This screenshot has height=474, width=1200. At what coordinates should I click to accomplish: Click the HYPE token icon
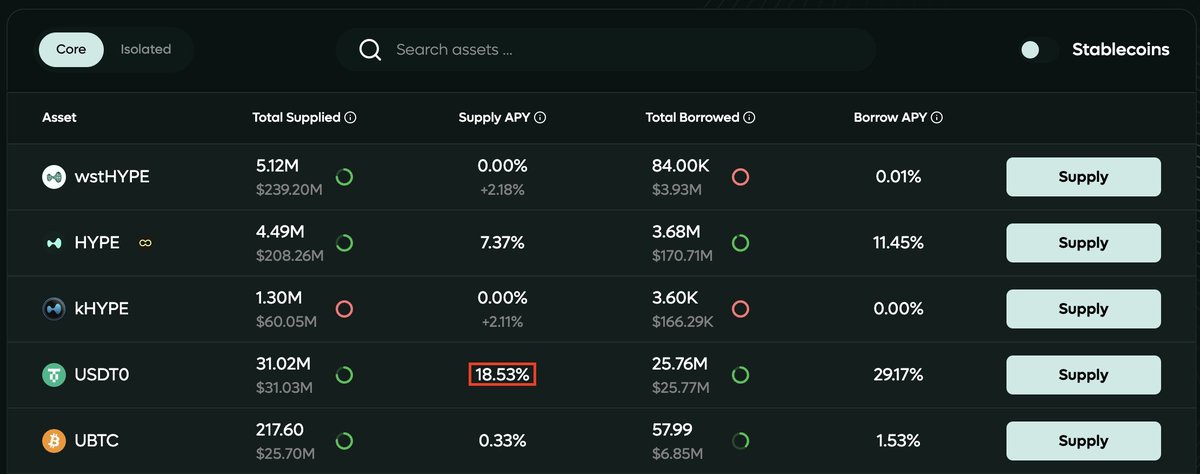coord(54,243)
